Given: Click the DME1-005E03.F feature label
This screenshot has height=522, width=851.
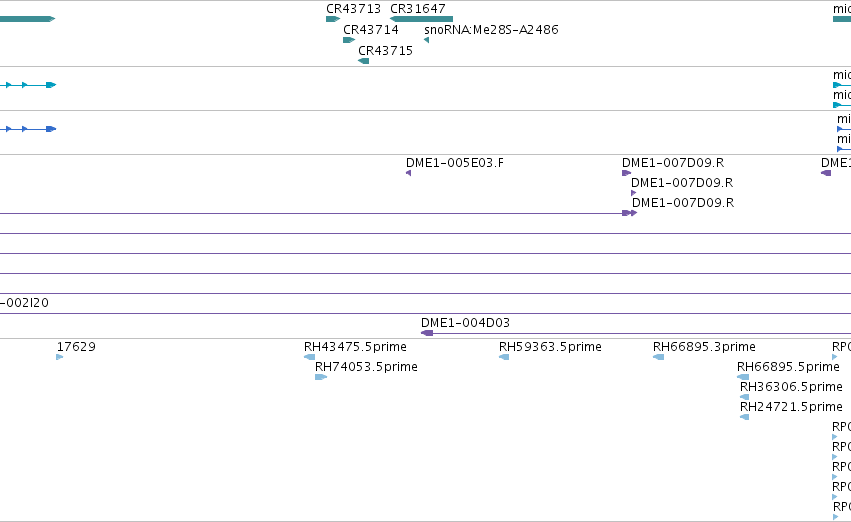Looking at the screenshot, I should (x=455, y=163).
